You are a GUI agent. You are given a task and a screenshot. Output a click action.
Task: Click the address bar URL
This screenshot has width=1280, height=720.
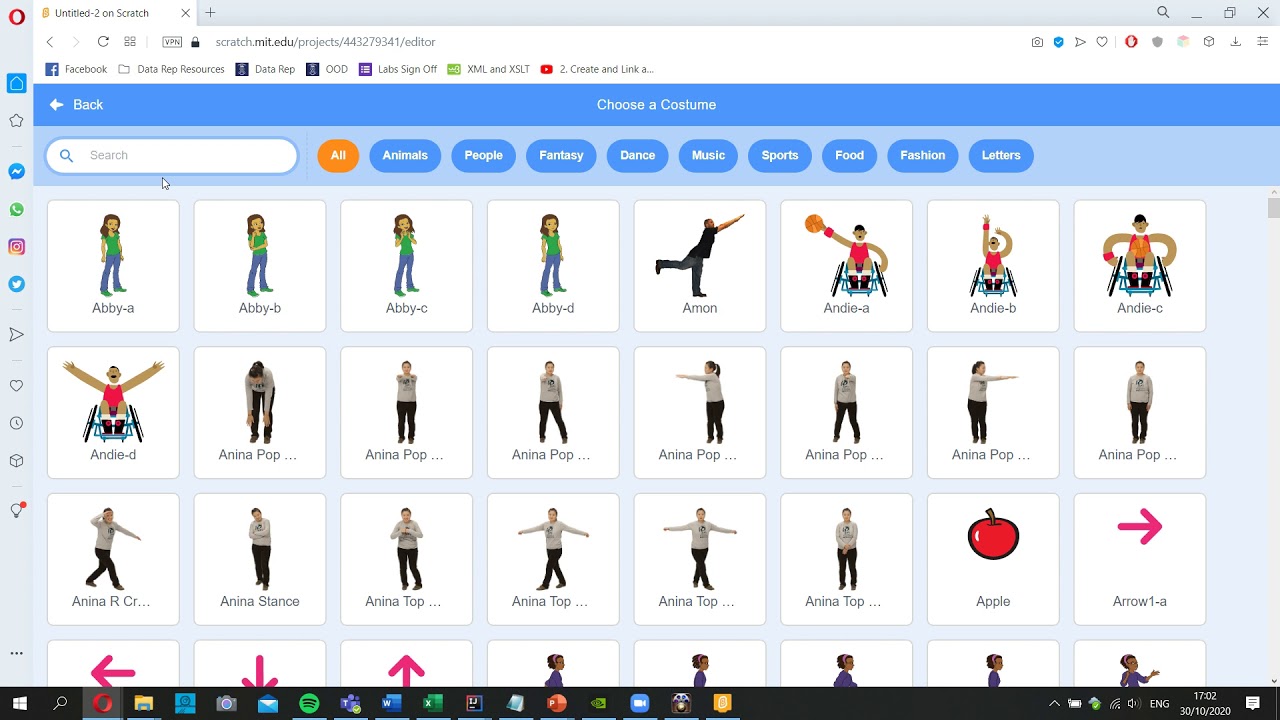325,42
